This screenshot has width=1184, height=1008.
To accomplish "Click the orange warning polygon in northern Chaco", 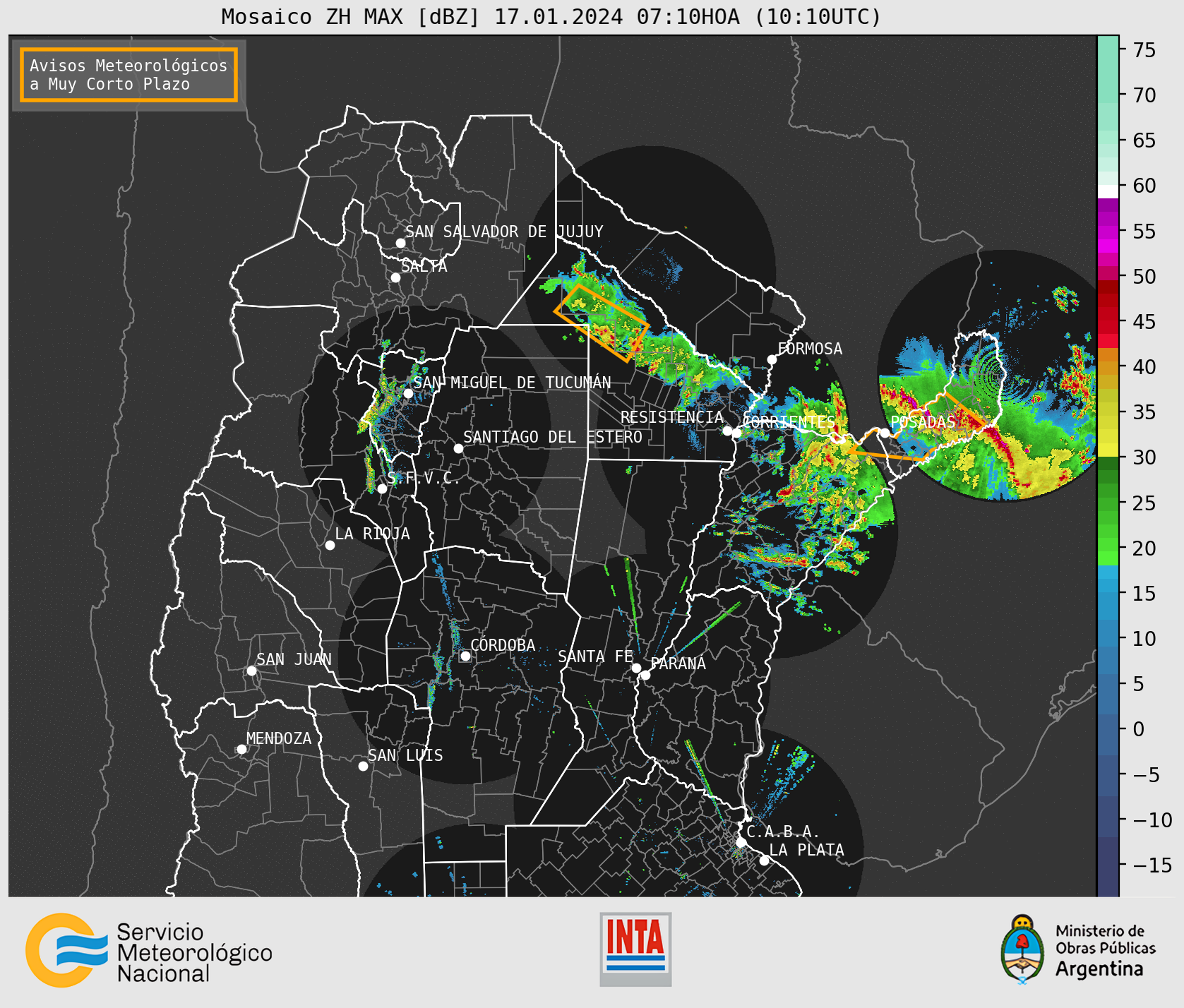I will 602,323.
